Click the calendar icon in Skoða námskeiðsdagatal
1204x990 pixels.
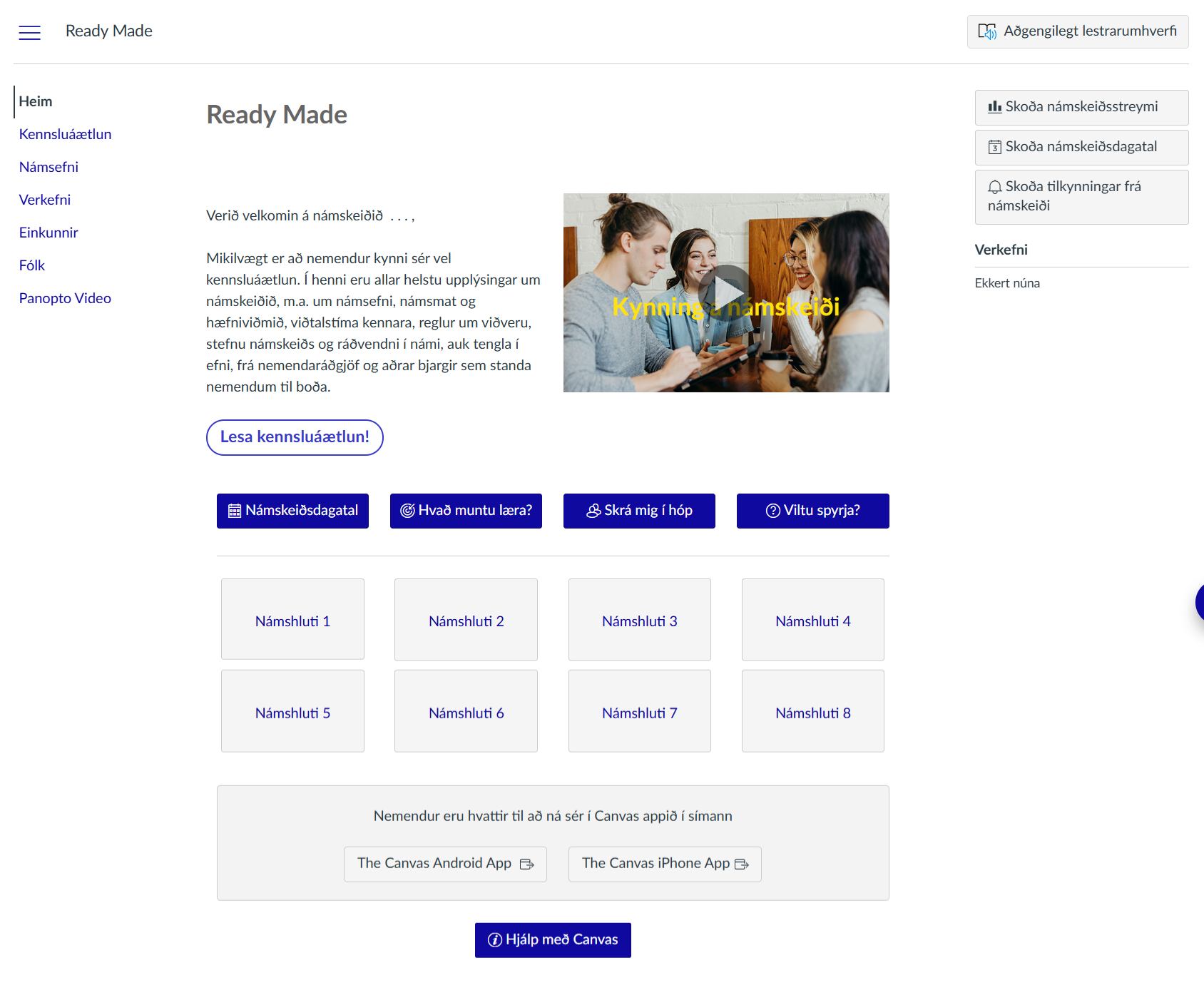(x=994, y=147)
